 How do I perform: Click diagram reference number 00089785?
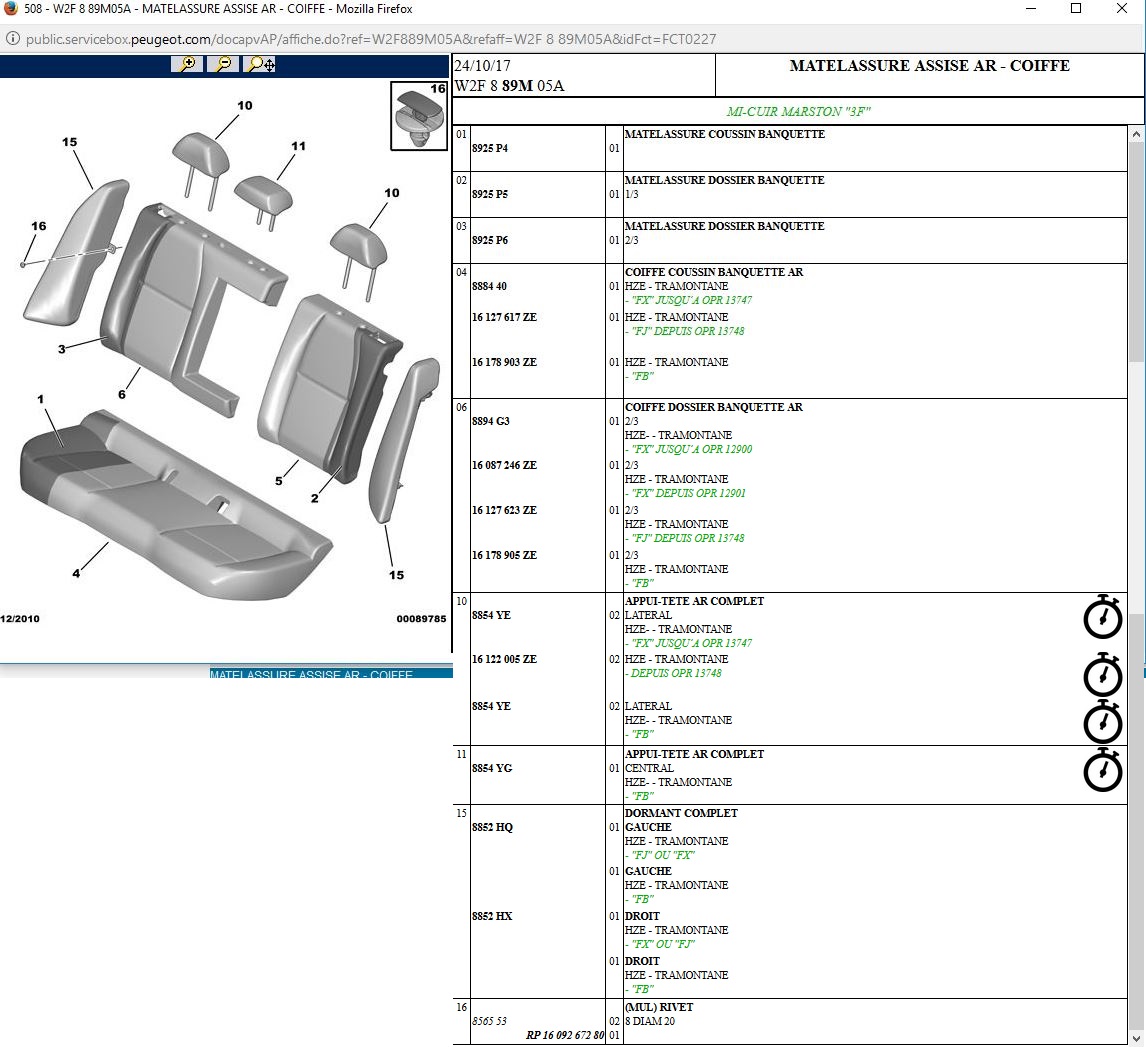pyautogui.click(x=421, y=619)
